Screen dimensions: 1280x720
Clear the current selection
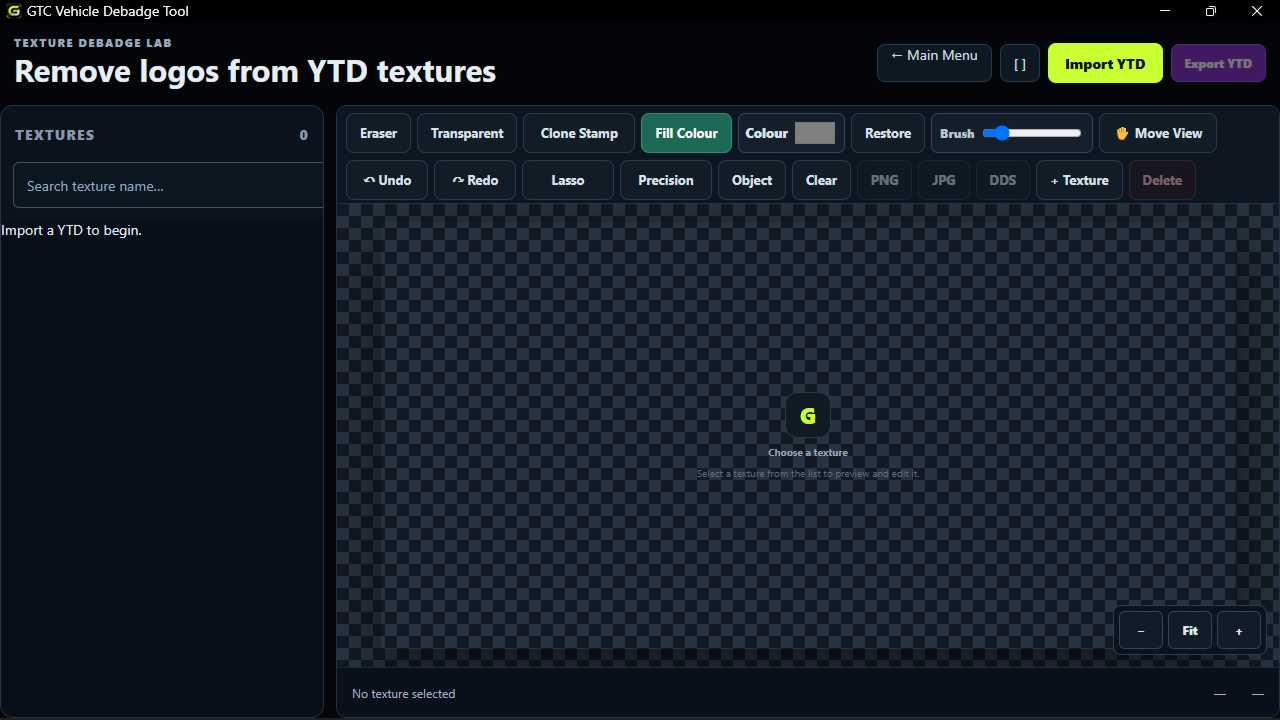pos(821,180)
